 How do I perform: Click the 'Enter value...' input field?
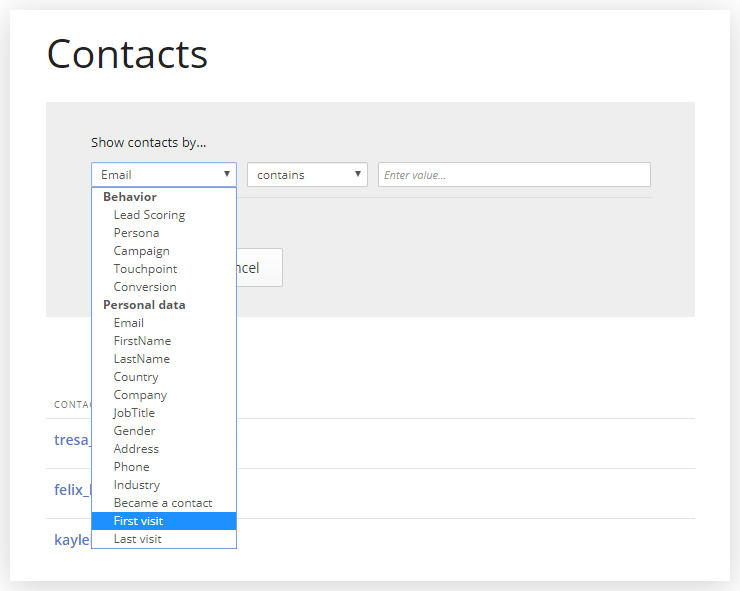pos(514,175)
